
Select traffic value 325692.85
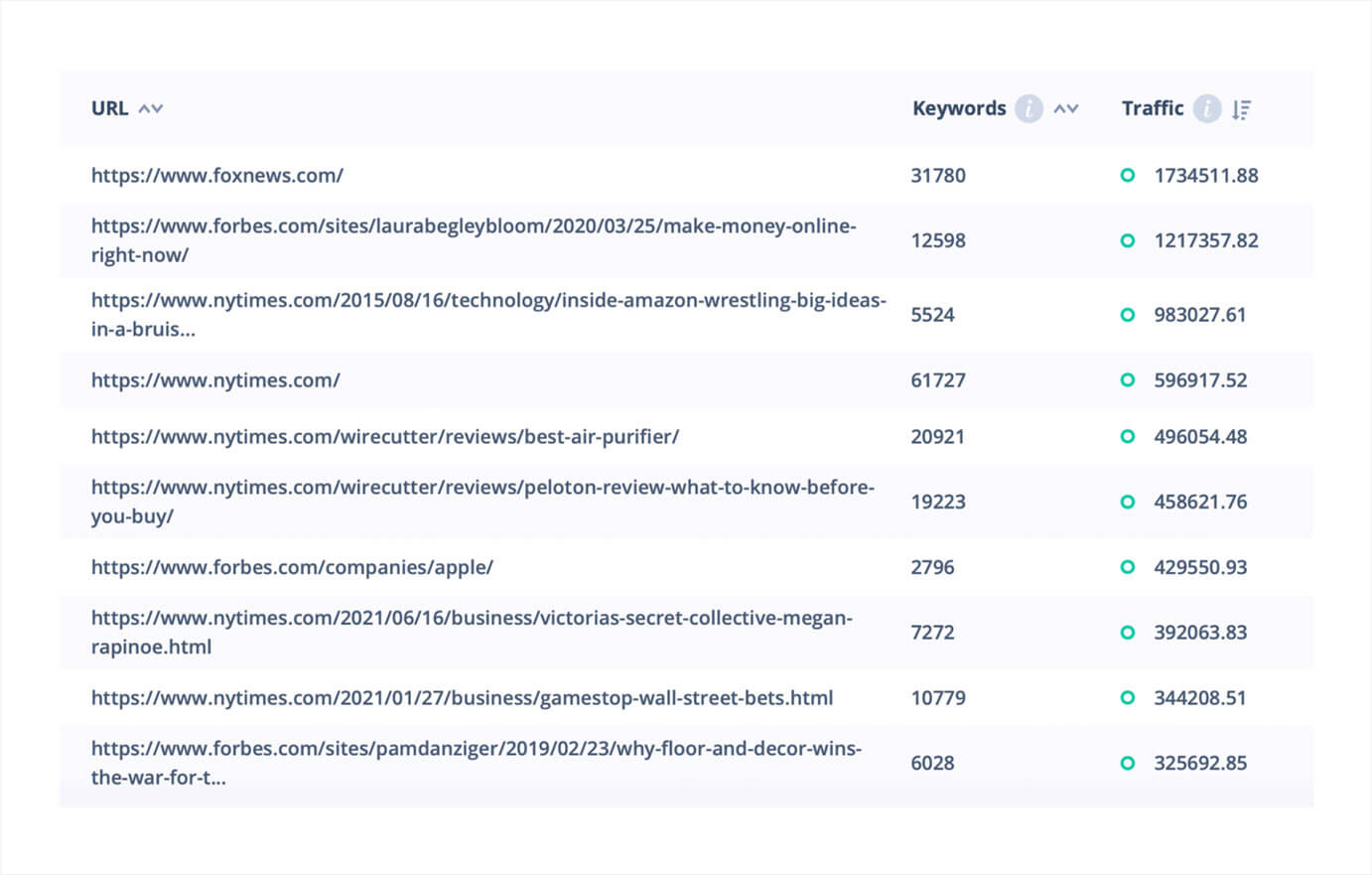coord(1200,763)
